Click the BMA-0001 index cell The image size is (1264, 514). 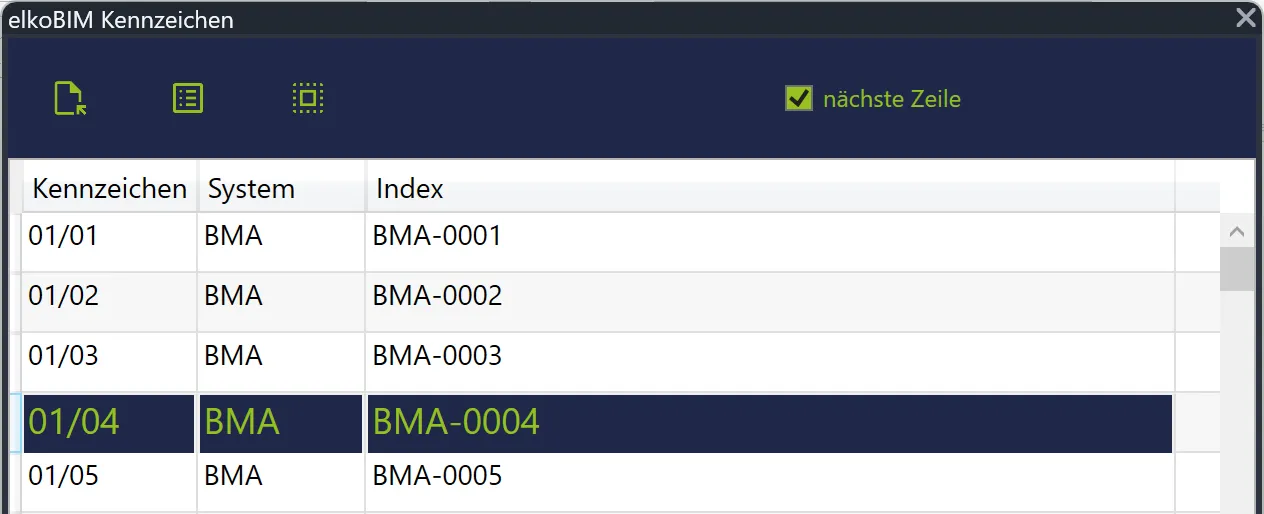click(770, 242)
